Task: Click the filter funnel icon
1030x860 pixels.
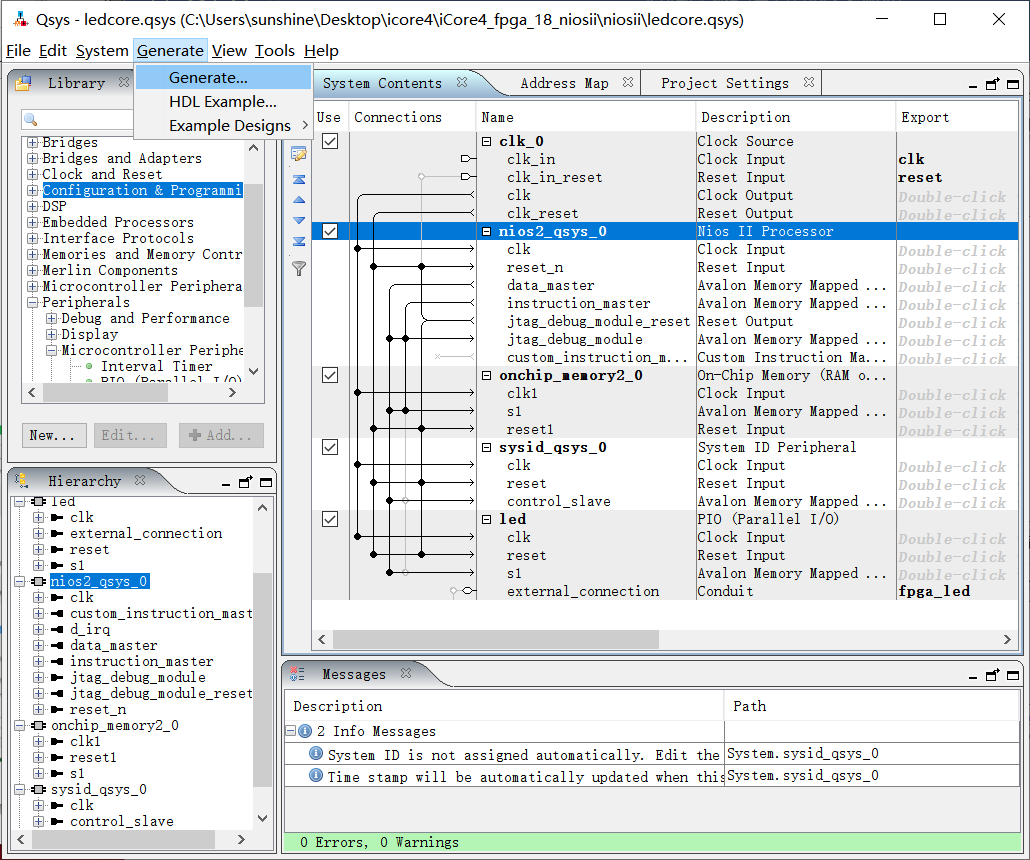Action: (x=298, y=267)
